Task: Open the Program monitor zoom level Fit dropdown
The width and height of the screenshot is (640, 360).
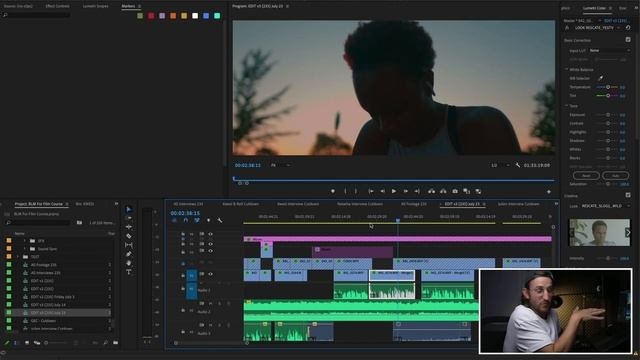Action: [x=281, y=165]
